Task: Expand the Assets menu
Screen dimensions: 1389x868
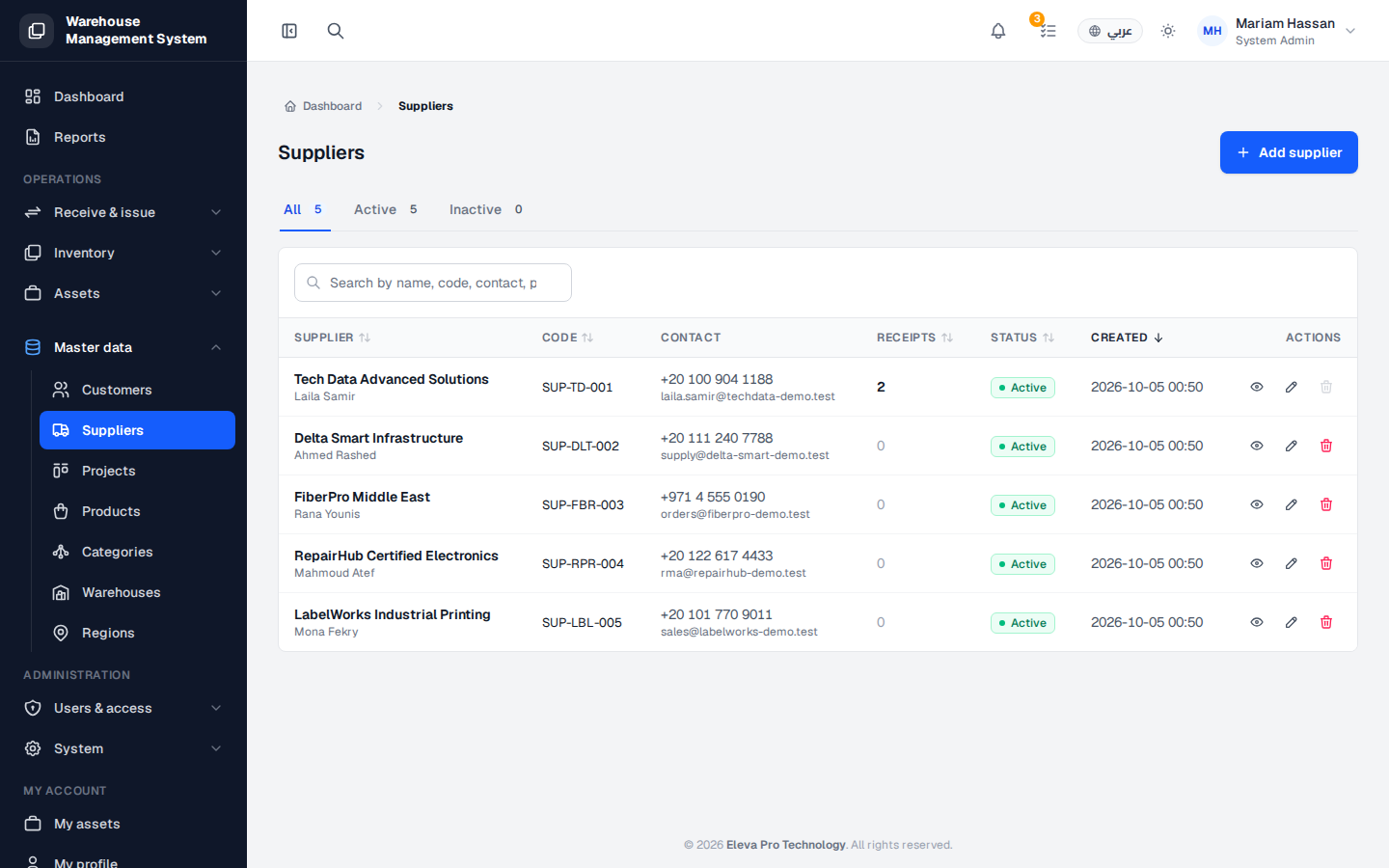Action: (x=123, y=293)
